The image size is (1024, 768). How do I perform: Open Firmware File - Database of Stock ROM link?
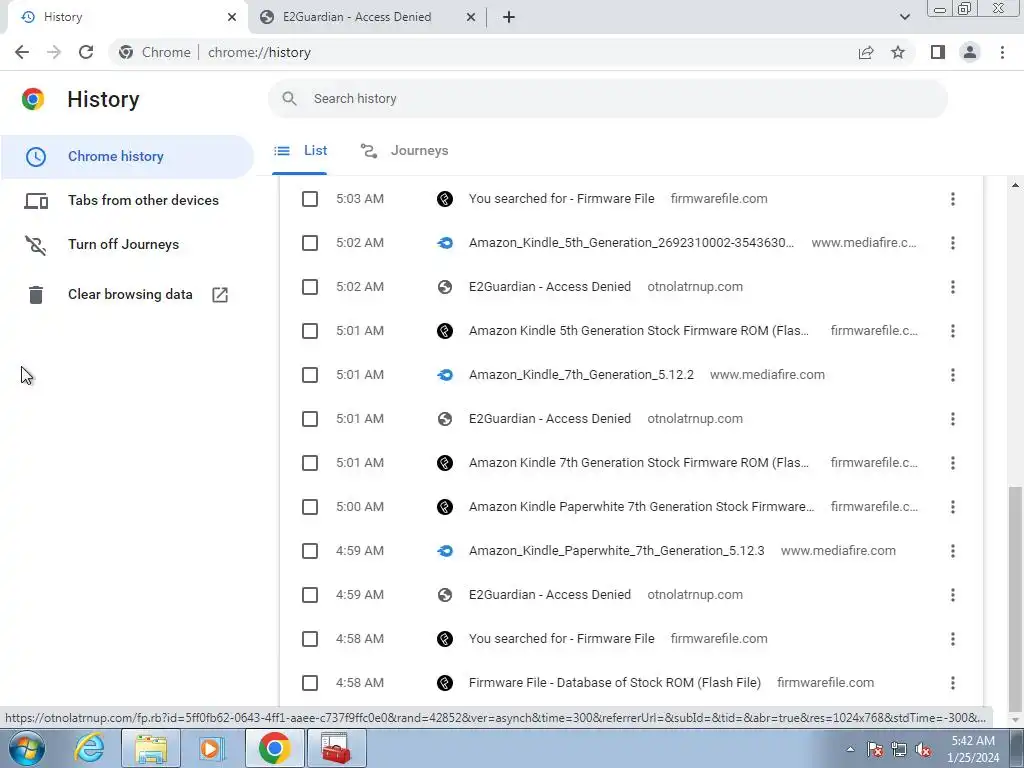[x=615, y=683]
